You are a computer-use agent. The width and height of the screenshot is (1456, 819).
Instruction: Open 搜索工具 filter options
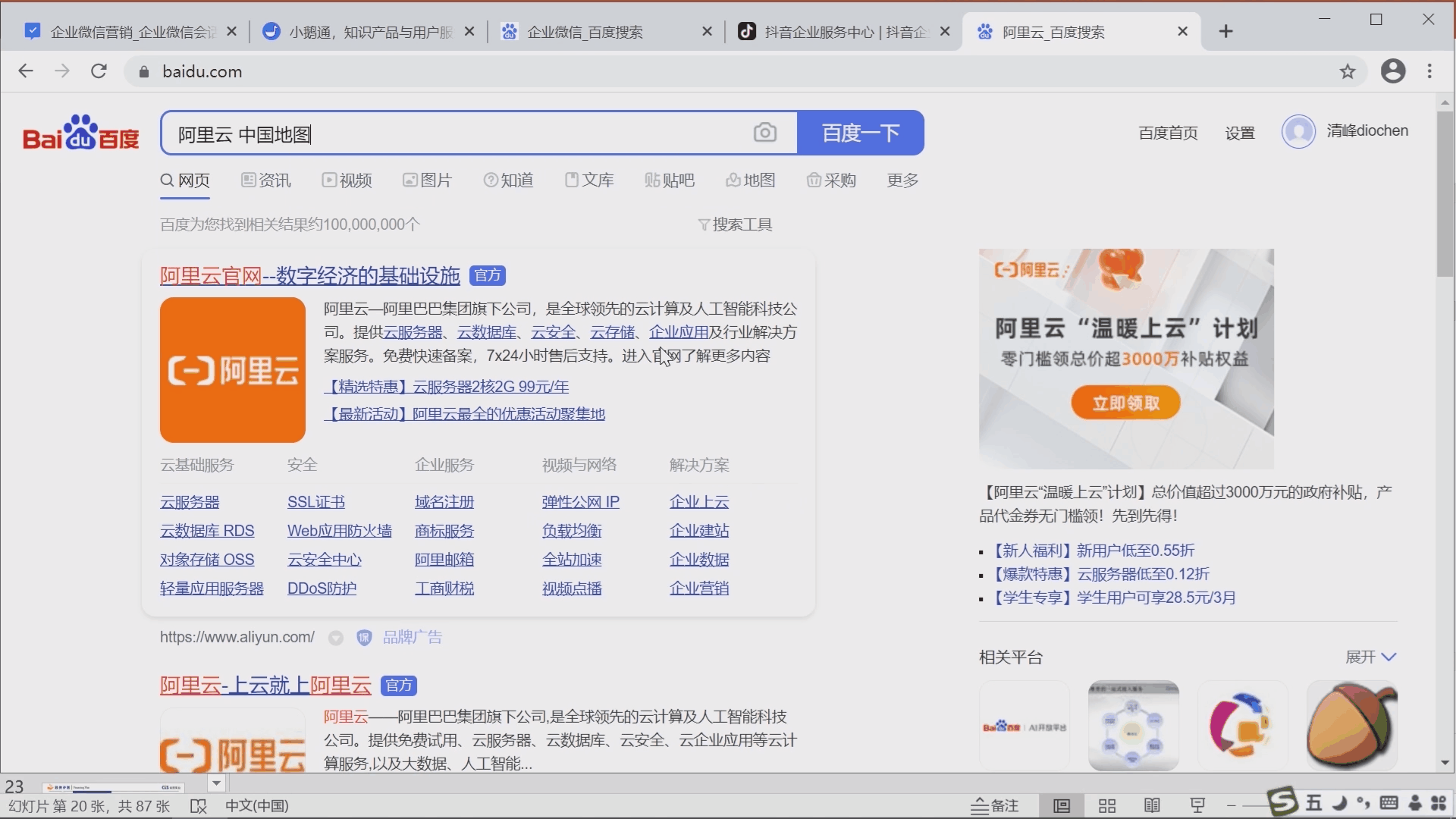click(735, 224)
